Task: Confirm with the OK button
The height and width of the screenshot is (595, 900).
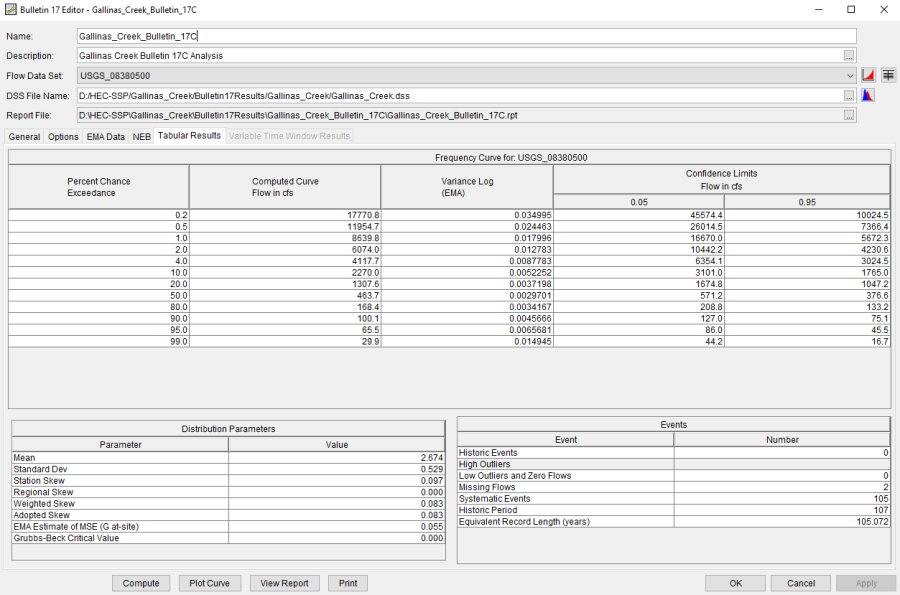Action: pyautogui.click(x=735, y=583)
